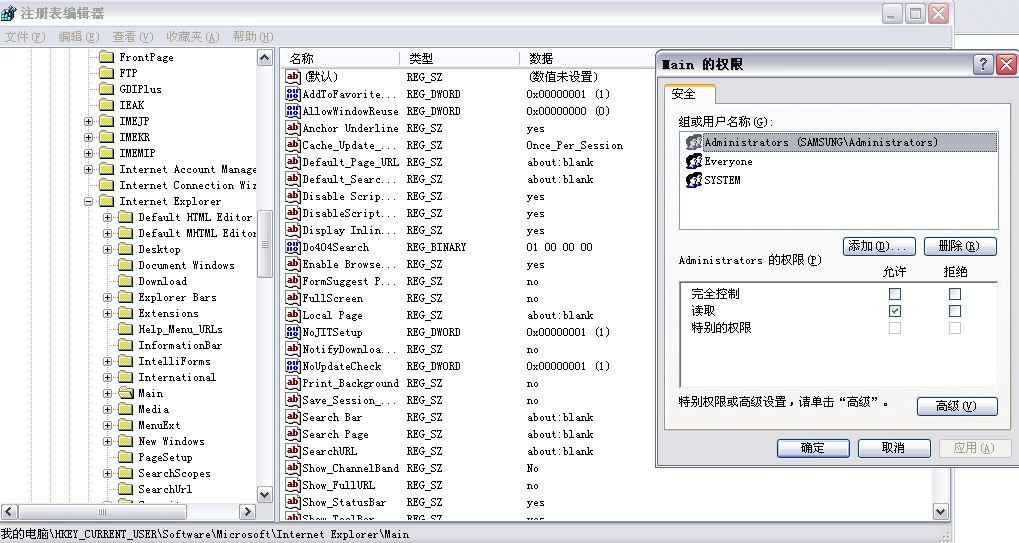Select the Document Windows folder icon
Image resolution: width=1019 pixels, height=543 pixels.
click(x=125, y=265)
